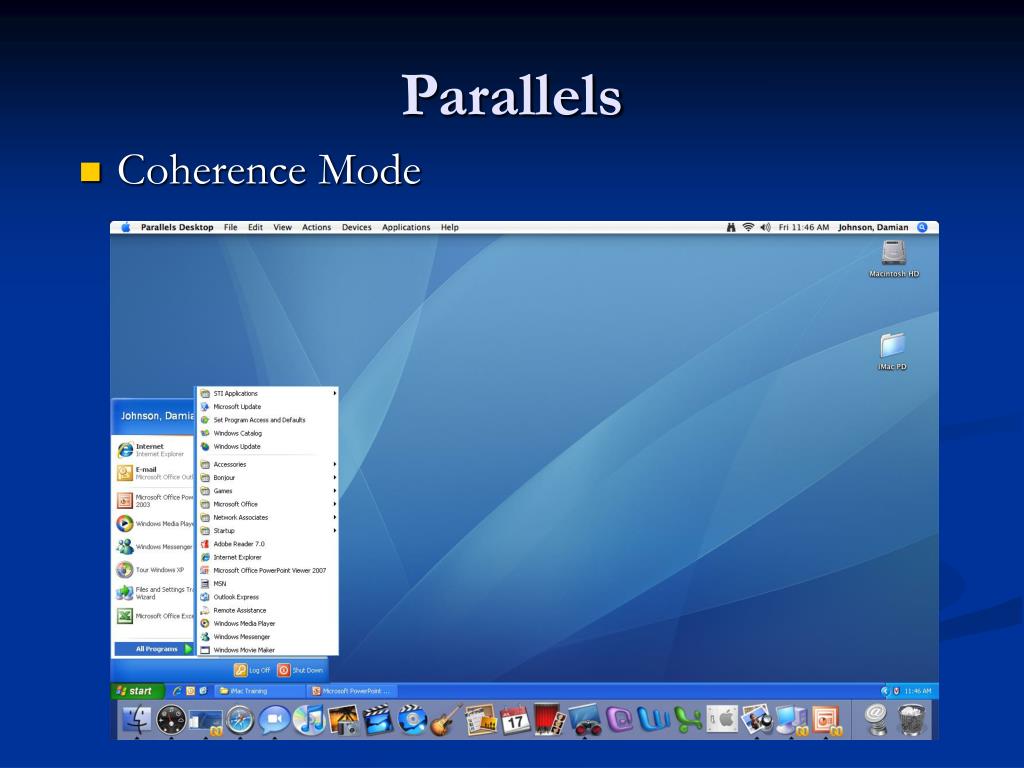The height and width of the screenshot is (768, 1024).
Task: Open System Preferences in the dock
Action: tap(722, 720)
